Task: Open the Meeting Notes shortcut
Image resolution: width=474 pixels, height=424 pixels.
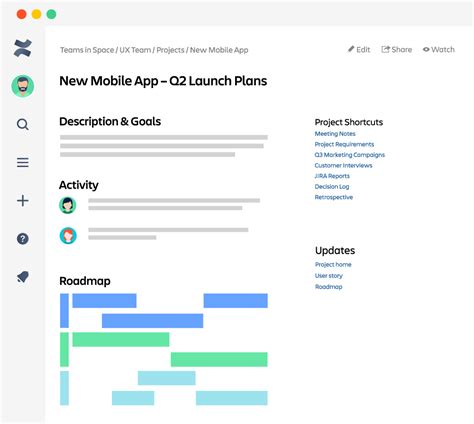Action: coord(335,134)
